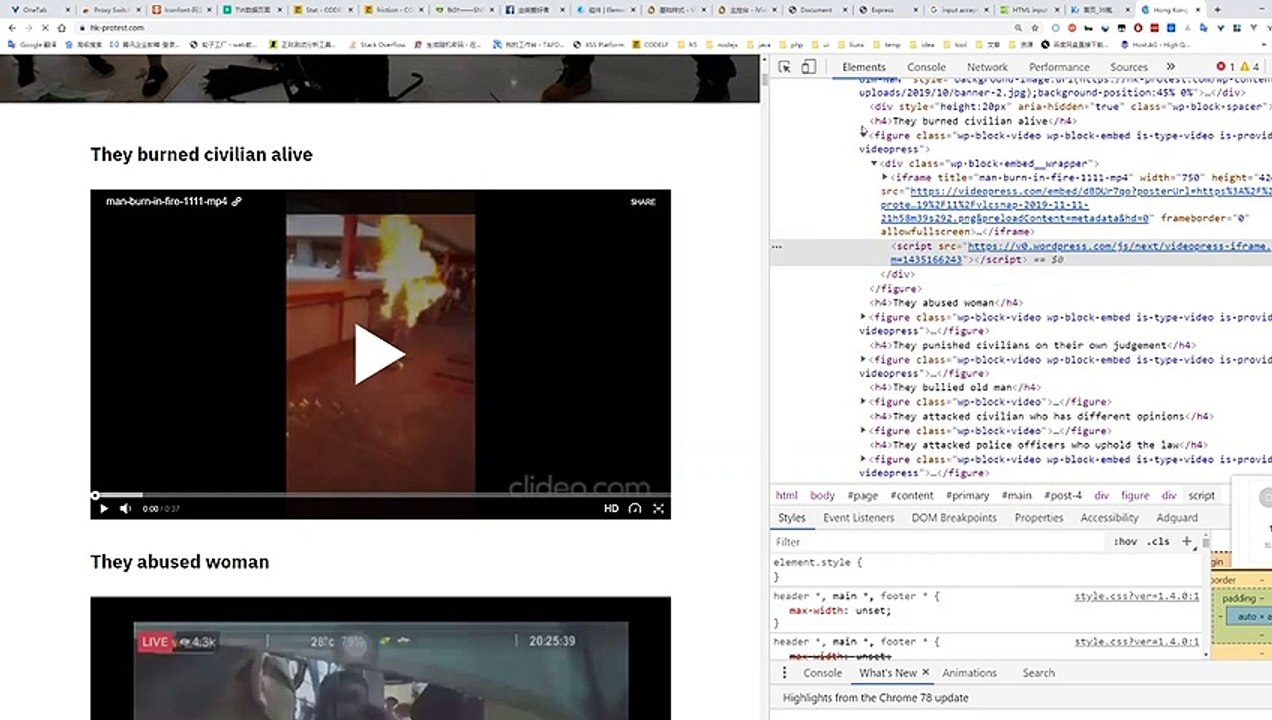Screen dimensions: 1272x720
Task: Toggle the device toolbar icon
Action: coord(809,67)
